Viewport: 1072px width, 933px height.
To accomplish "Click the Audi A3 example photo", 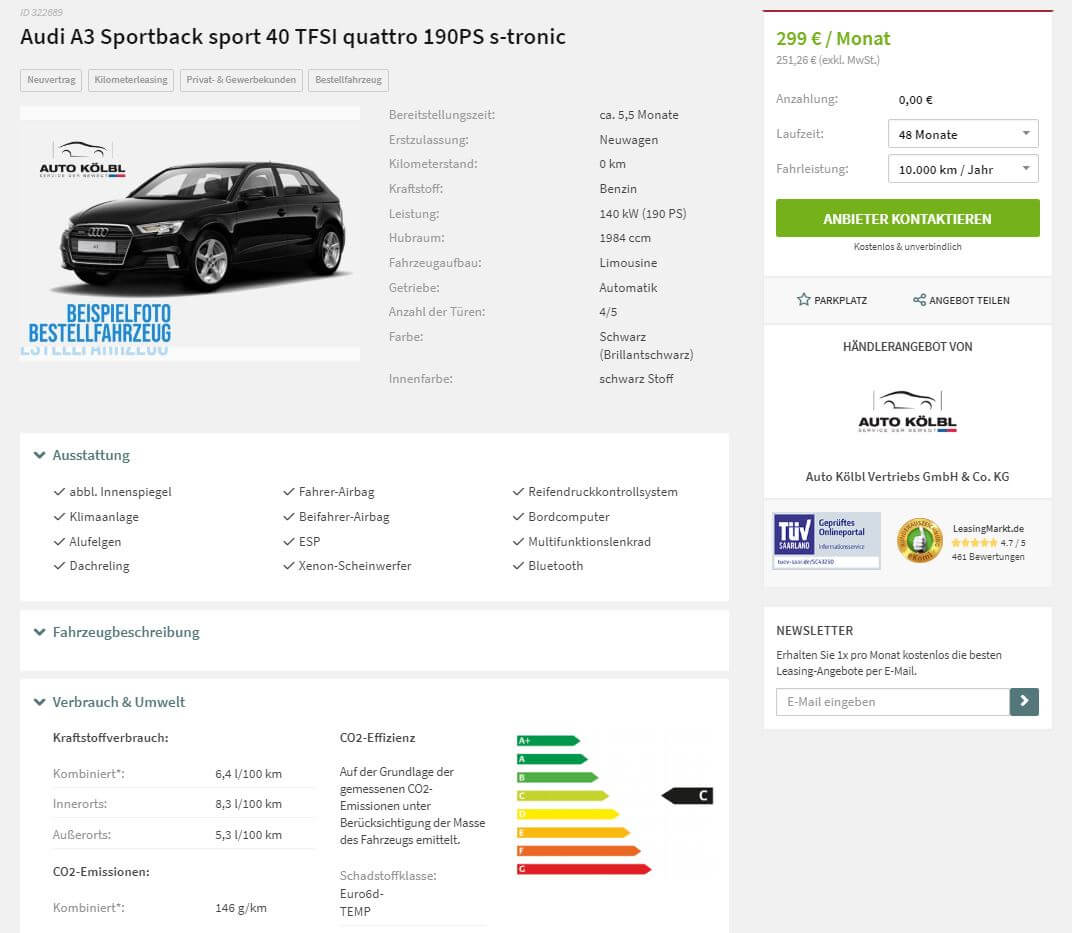I will point(190,233).
